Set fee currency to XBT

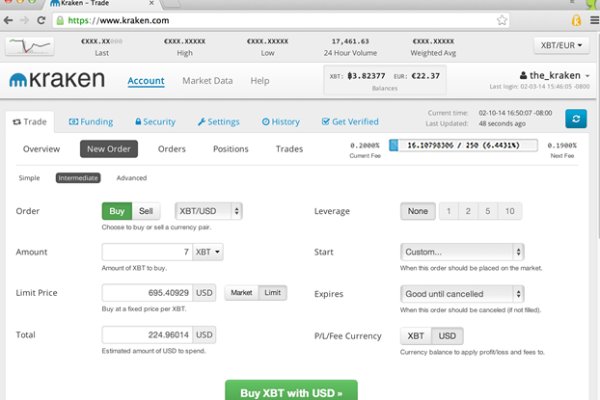416,336
